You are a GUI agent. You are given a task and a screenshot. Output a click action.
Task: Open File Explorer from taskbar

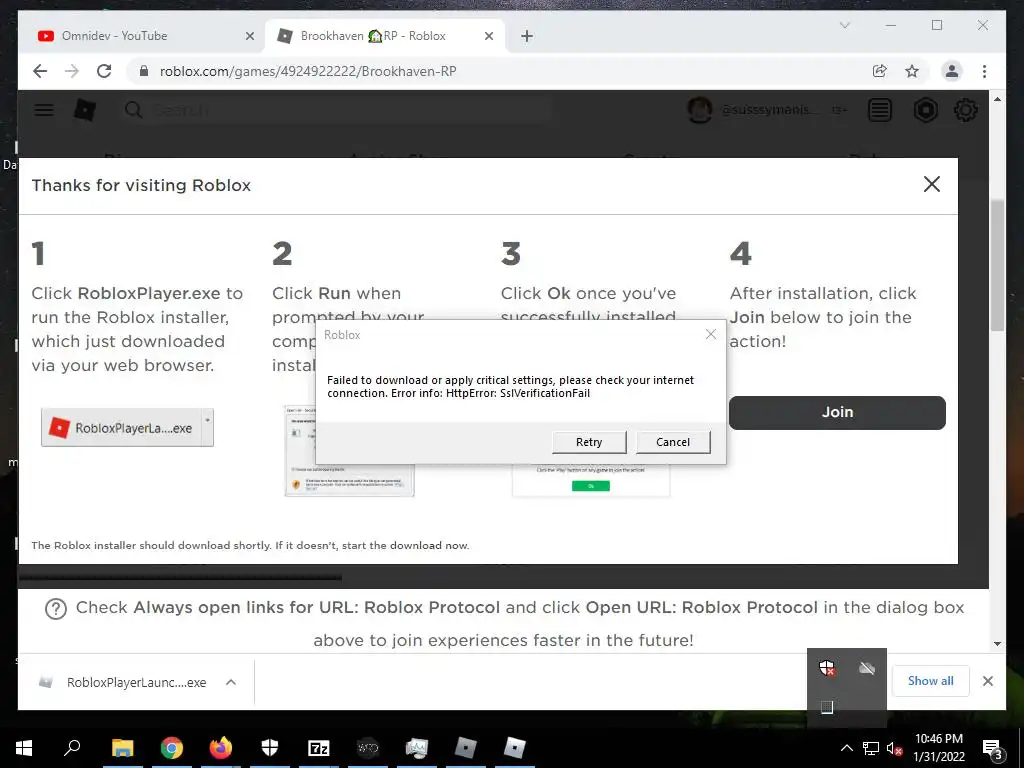122,748
